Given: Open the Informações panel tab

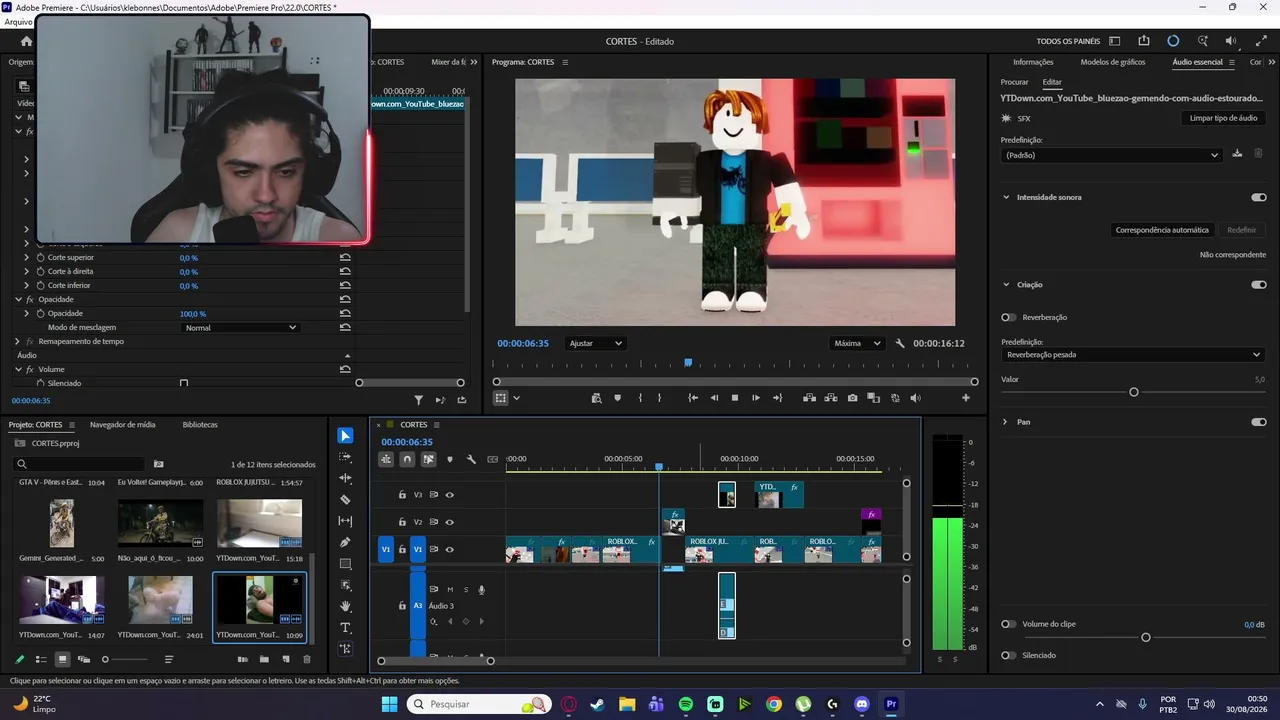Looking at the screenshot, I should pyautogui.click(x=1033, y=62).
